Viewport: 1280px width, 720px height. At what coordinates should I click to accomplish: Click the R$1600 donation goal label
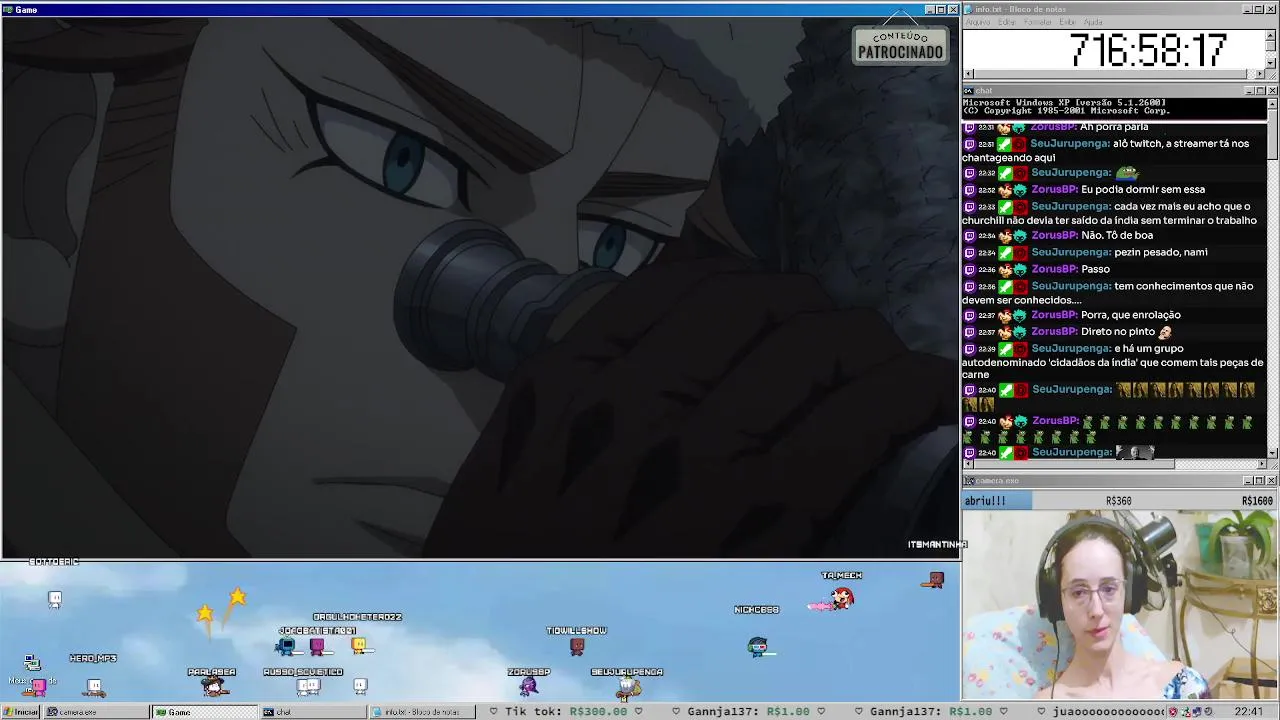[x=1257, y=501]
